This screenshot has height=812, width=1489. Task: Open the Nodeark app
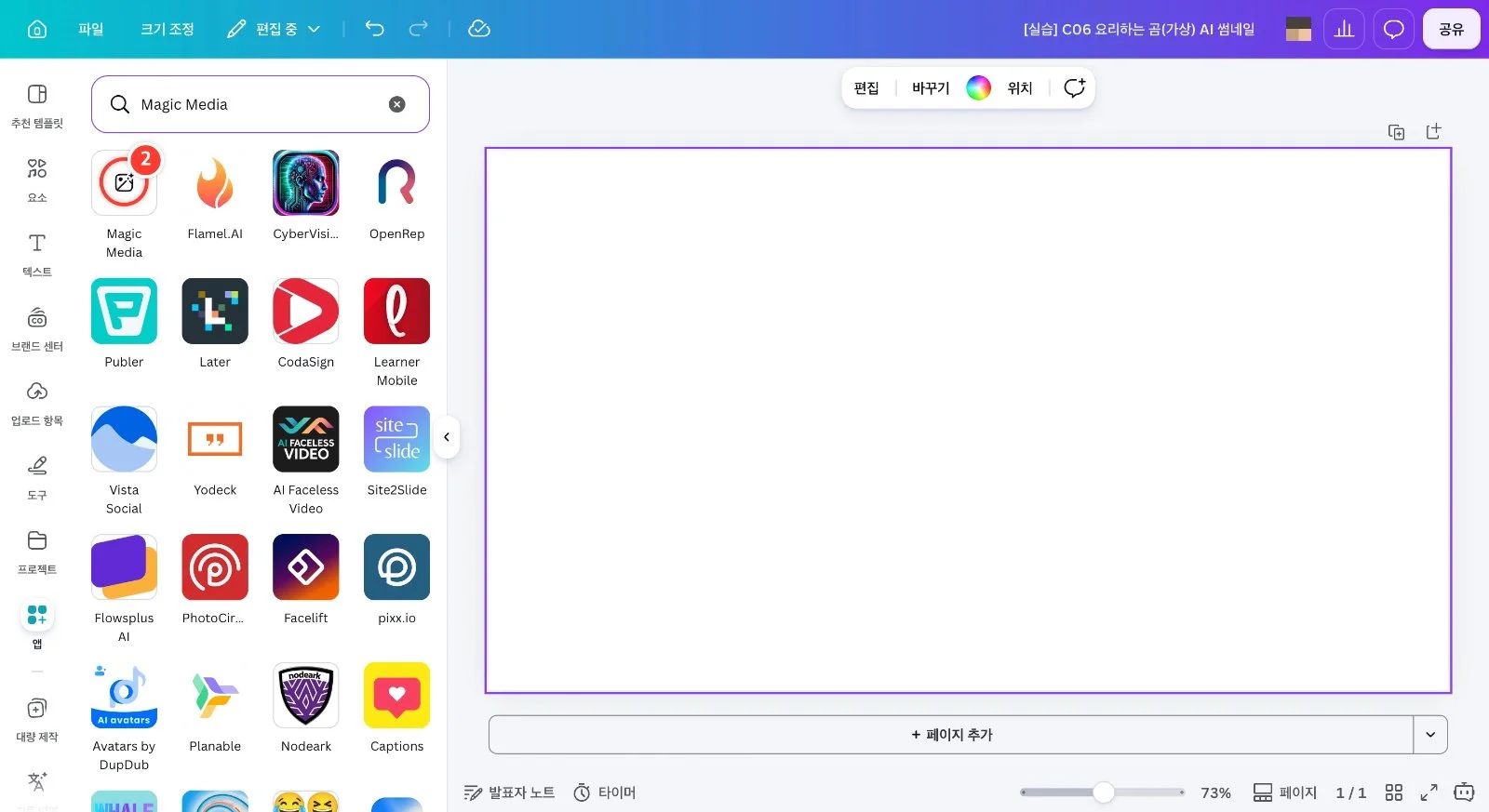pos(306,695)
